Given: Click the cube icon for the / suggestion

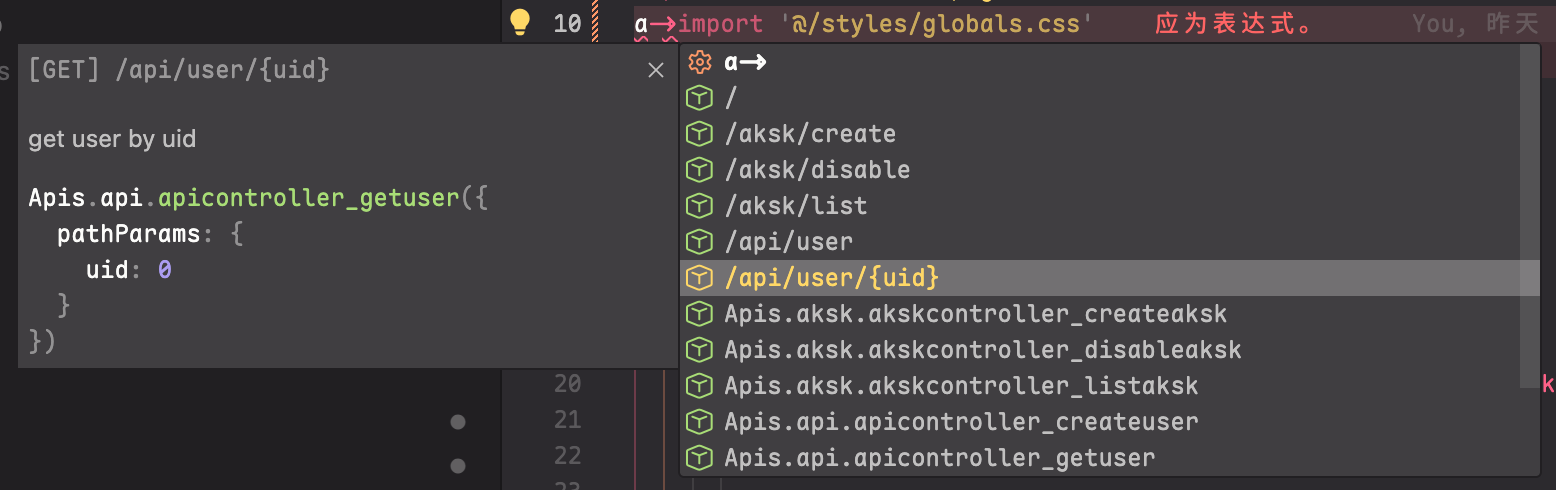Looking at the screenshot, I should pos(700,98).
